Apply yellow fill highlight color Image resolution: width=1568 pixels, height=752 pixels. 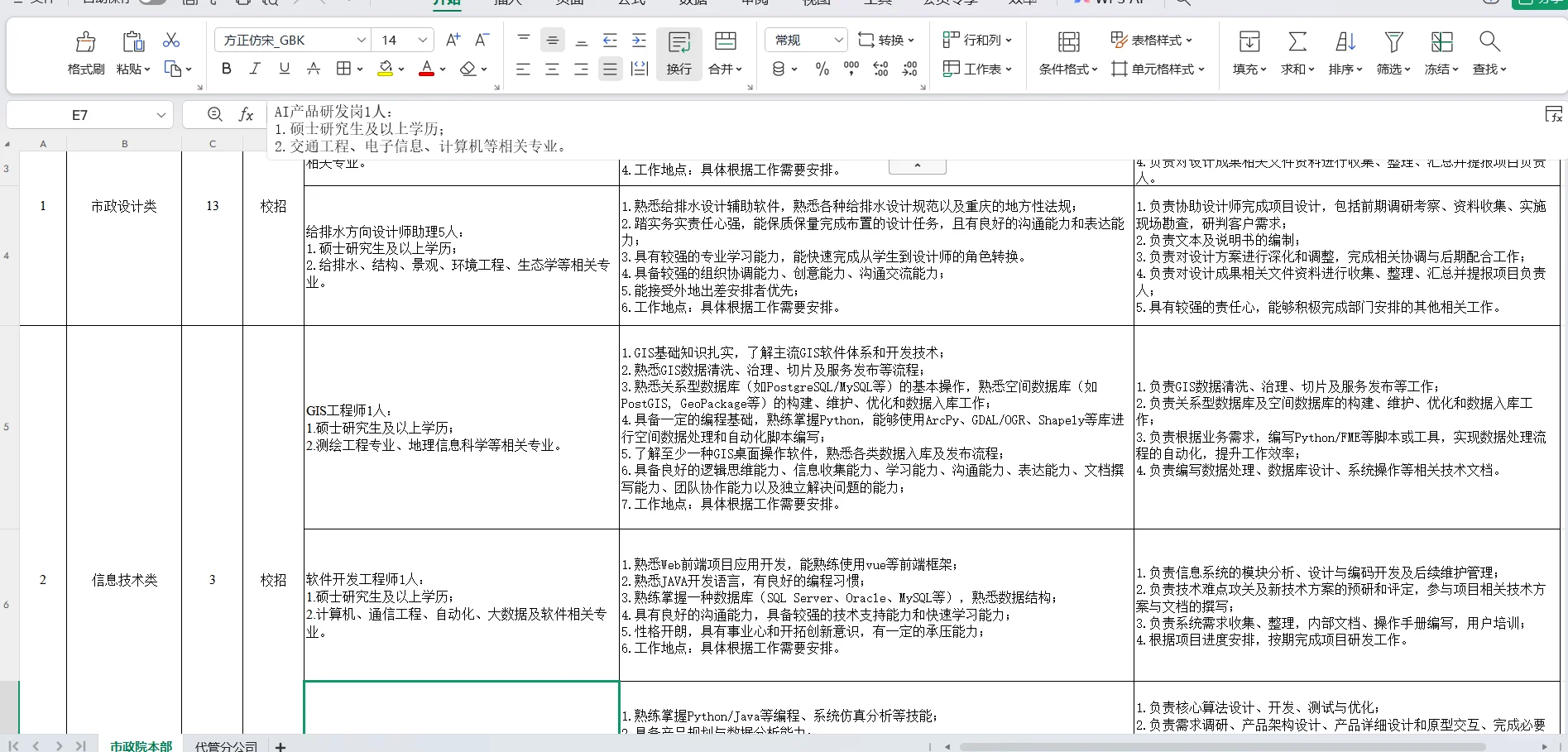(385, 69)
